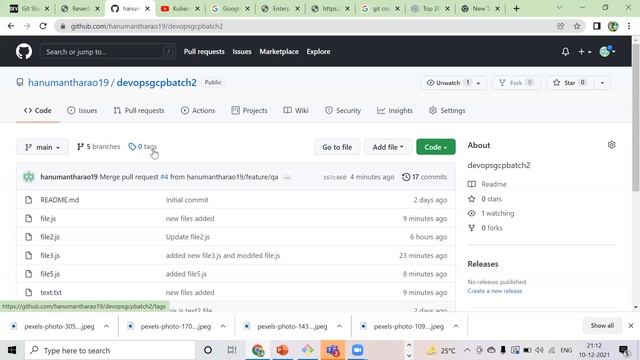Click the About section settings gear

pyautogui.click(x=611, y=145)
